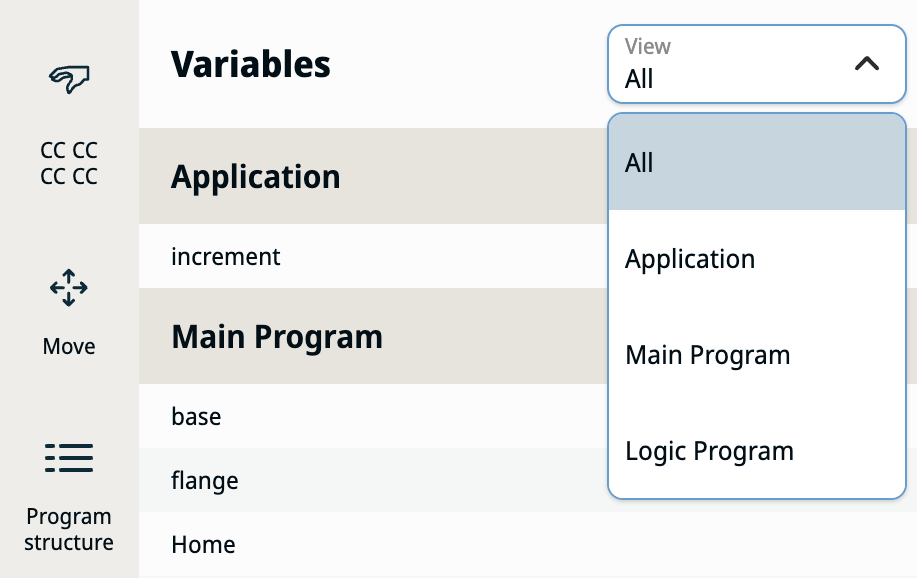Click the gripper hand icon in the sidebar
The image size is (917, 578).
pos(69,79)
